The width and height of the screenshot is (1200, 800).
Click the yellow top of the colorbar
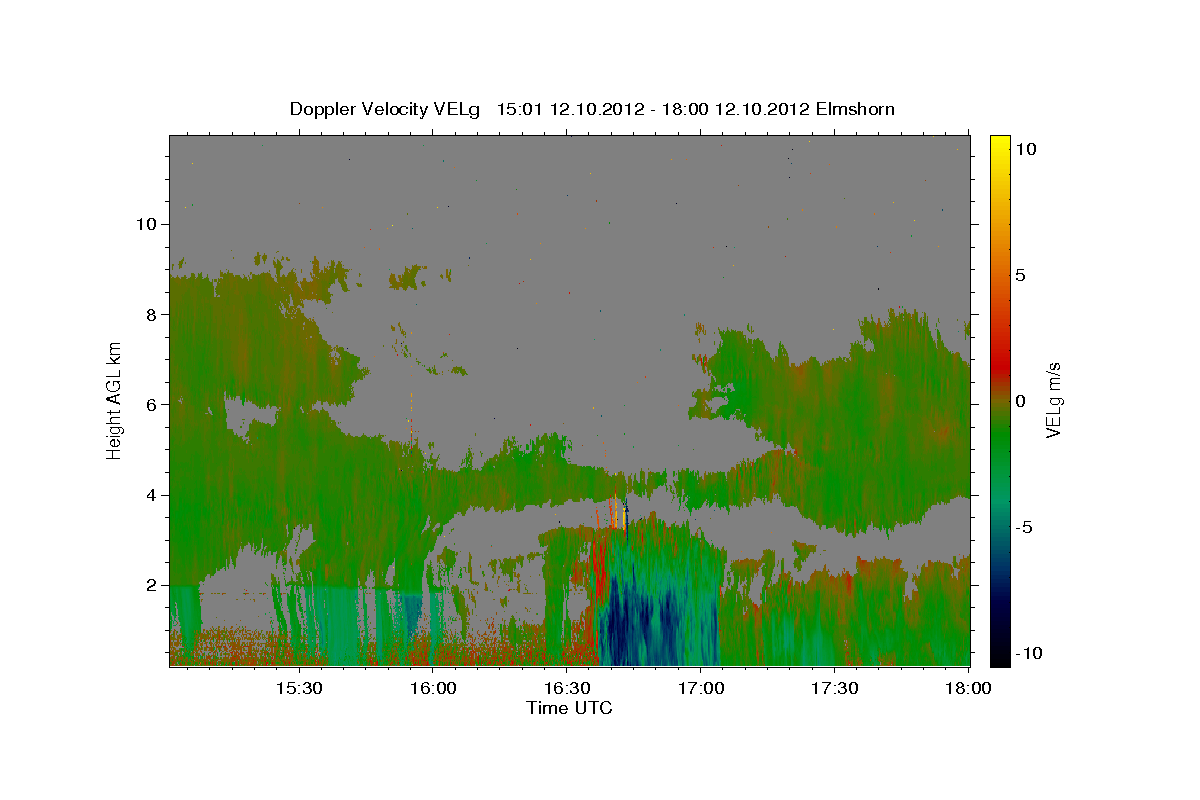tap(999, 145)
